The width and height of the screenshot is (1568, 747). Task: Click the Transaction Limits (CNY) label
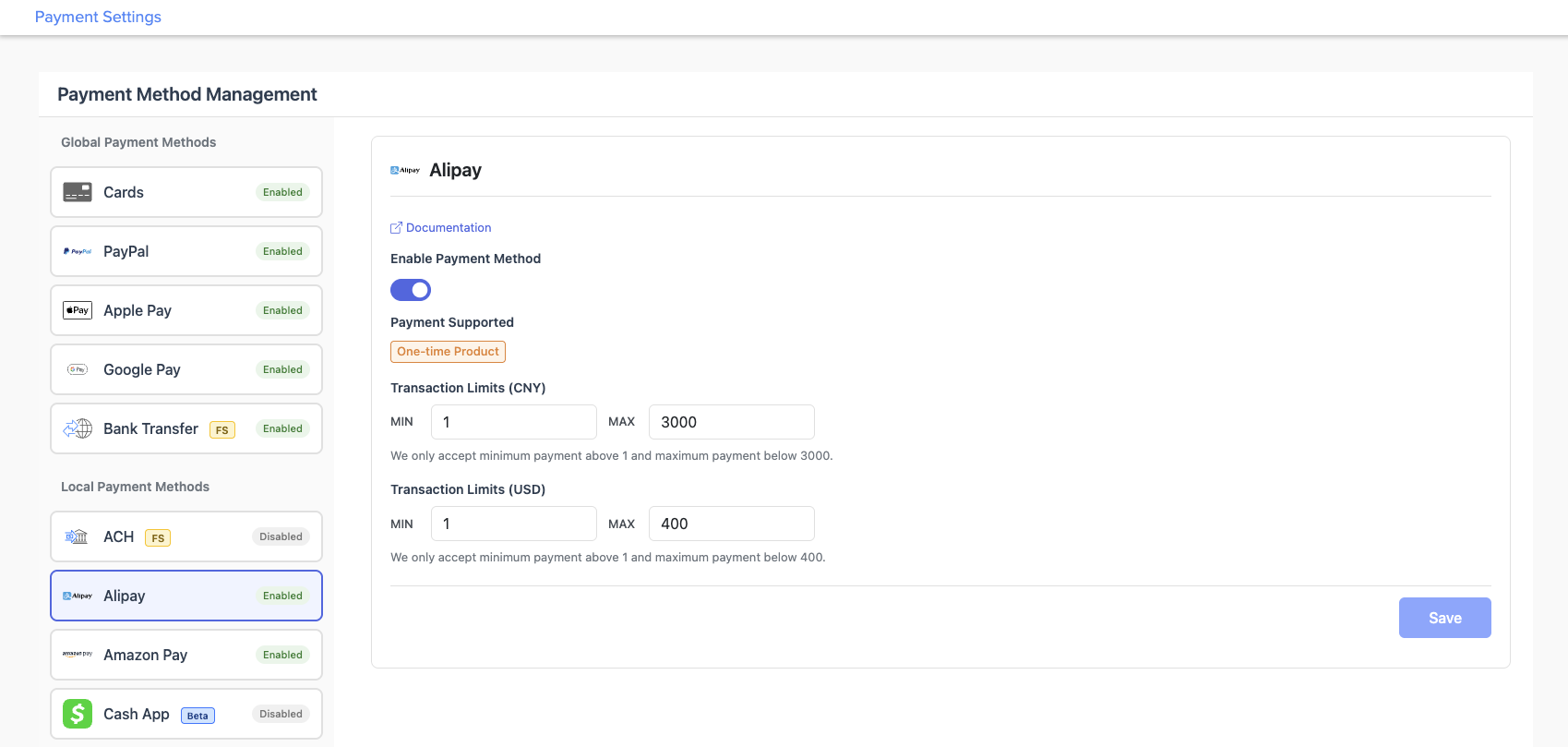pos(468,388)
